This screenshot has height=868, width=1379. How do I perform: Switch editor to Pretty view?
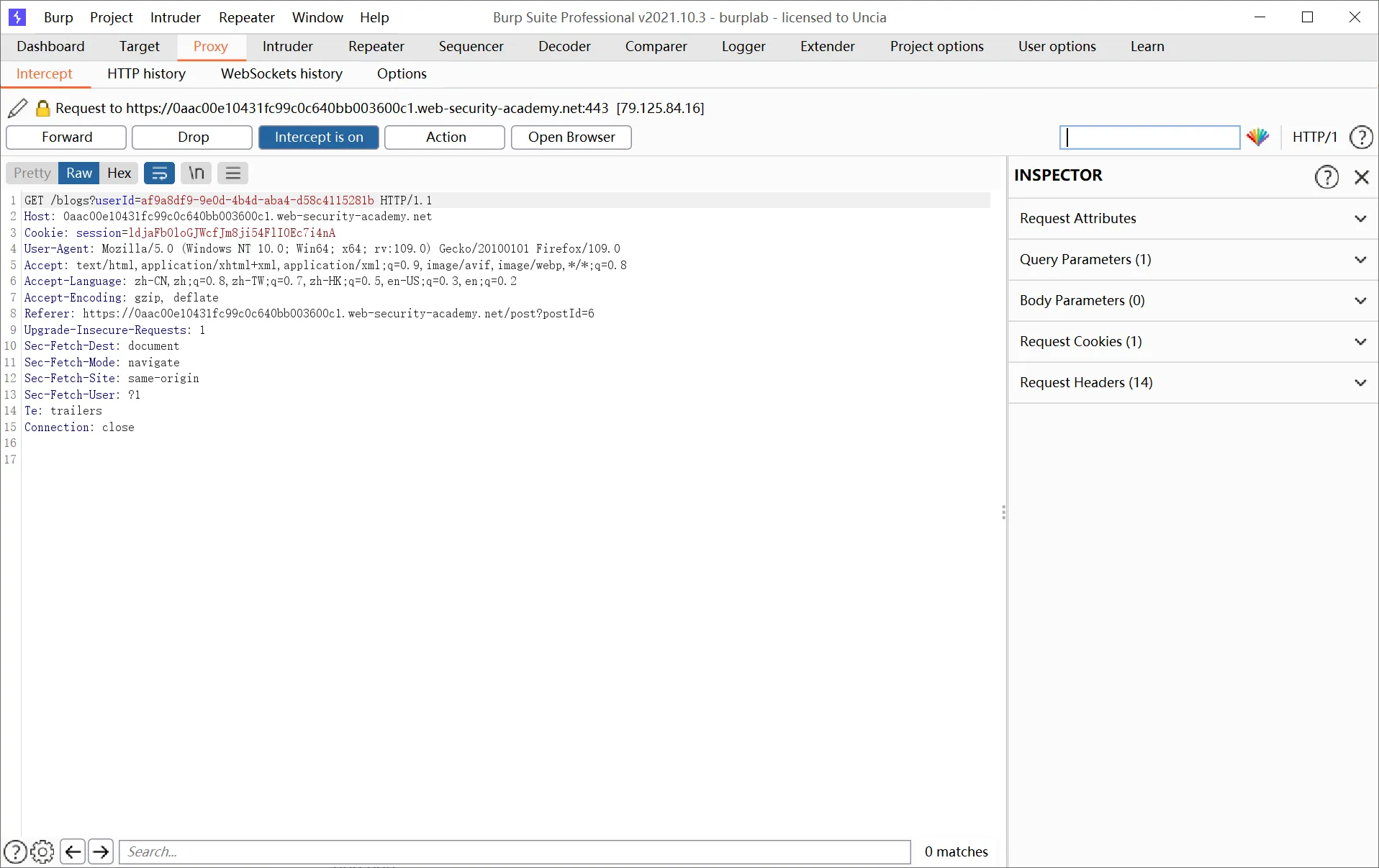click(x=32, y=173)
